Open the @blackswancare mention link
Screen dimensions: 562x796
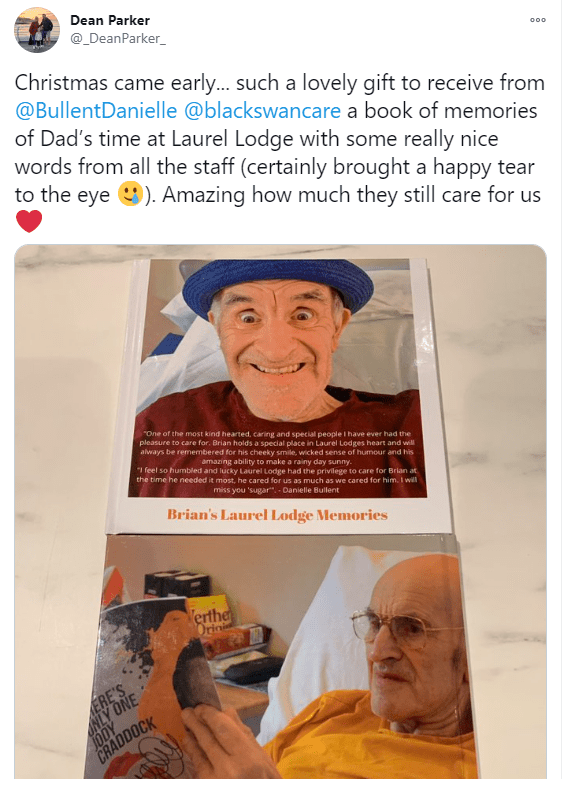262,111
